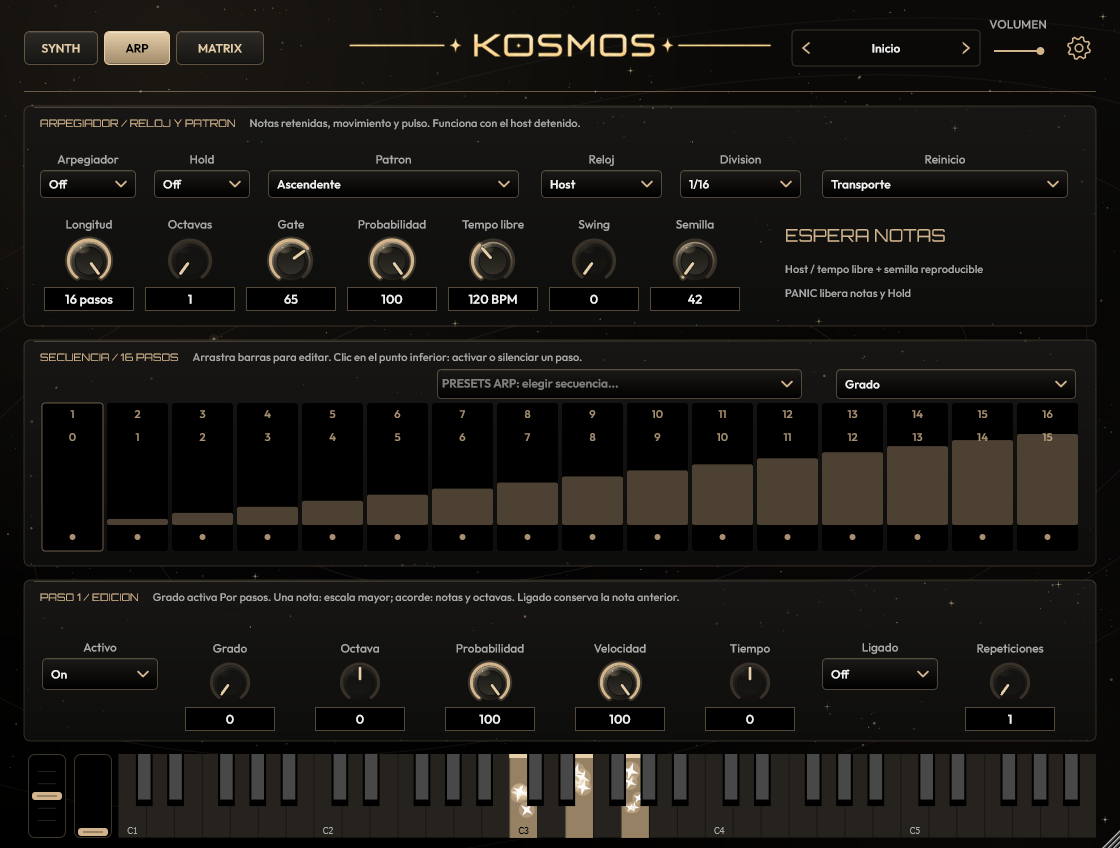
Task: Toggle step 16 active dot
Action: pos(1047,537)
